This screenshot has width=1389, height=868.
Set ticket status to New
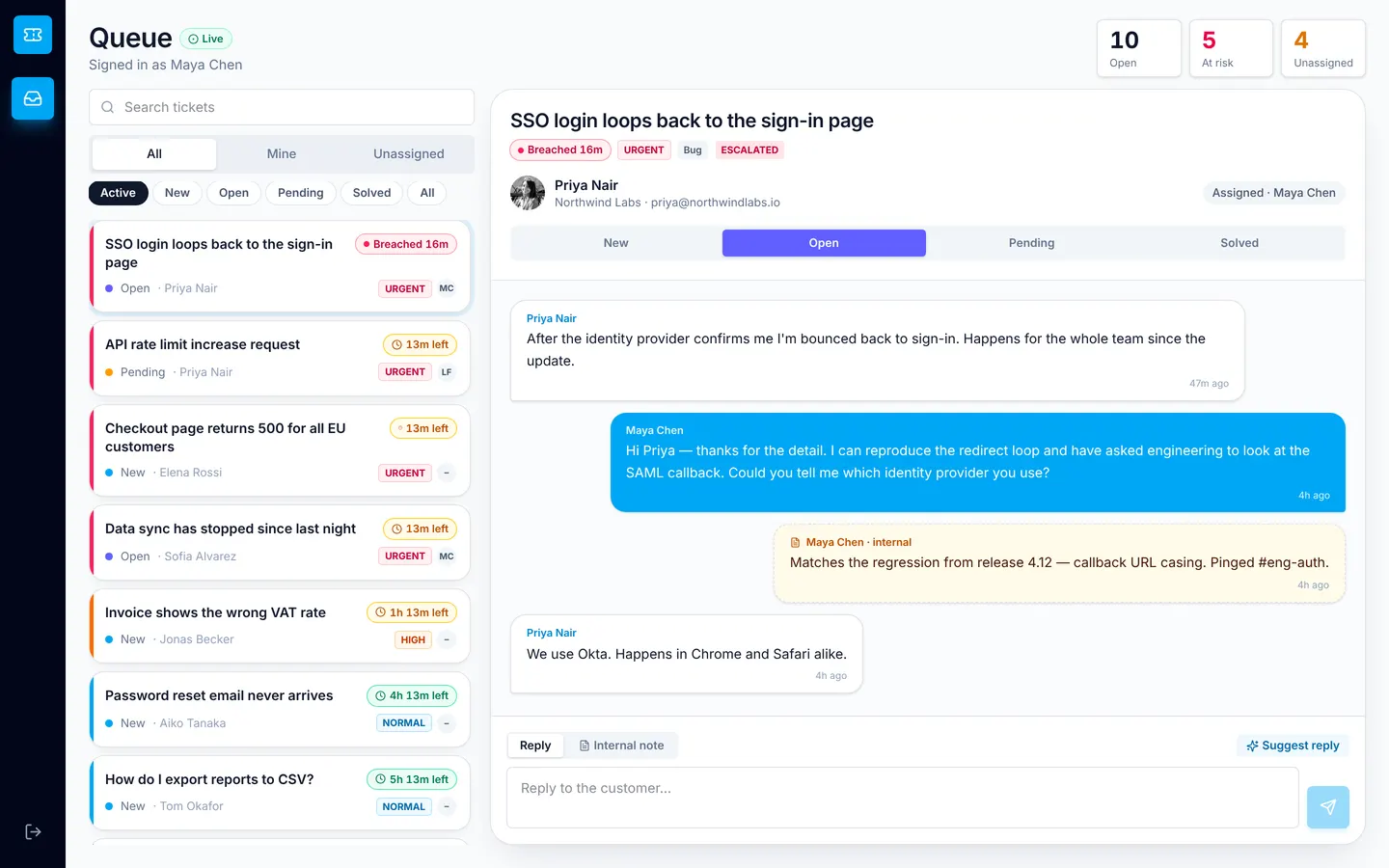click(615, 243)
